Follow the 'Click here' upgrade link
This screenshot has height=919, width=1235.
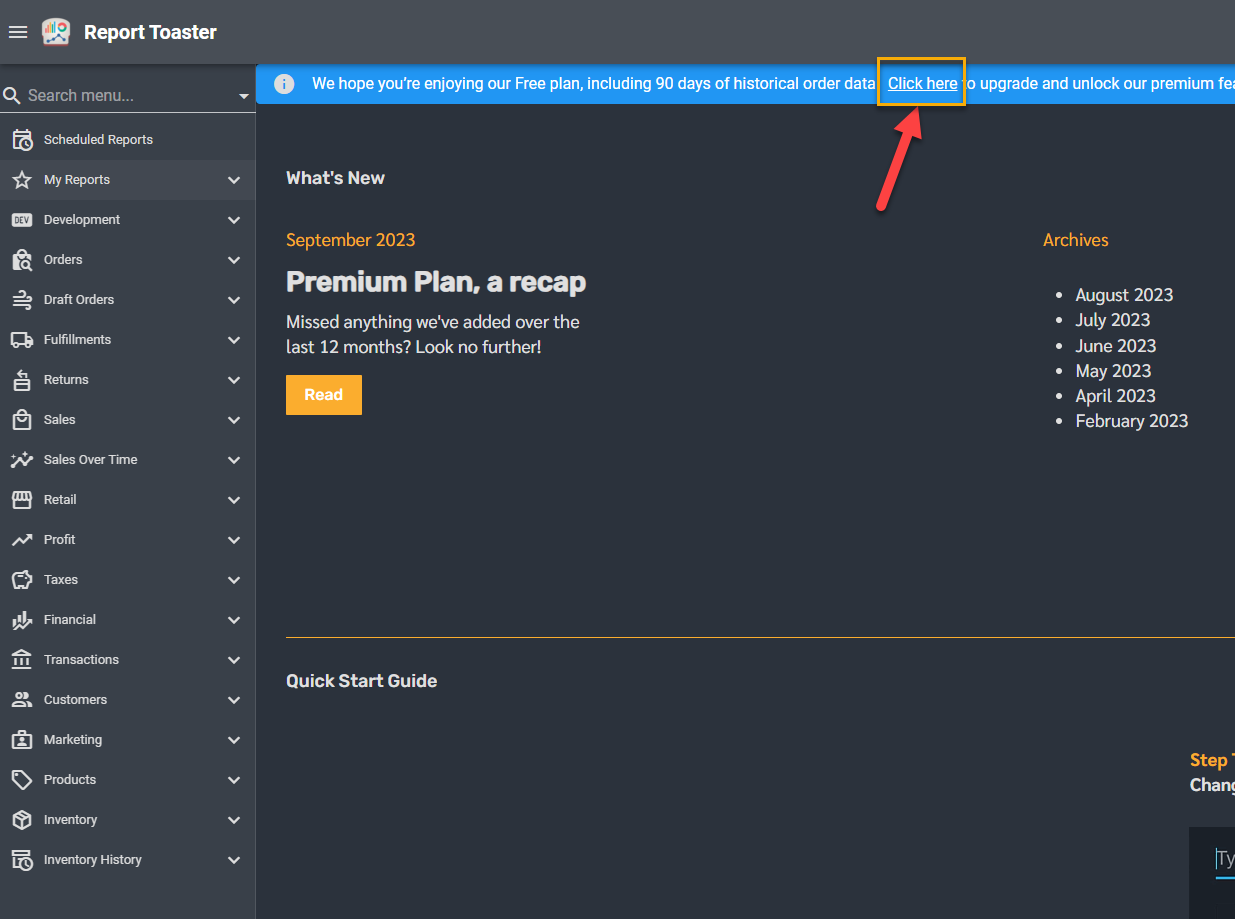922,84
